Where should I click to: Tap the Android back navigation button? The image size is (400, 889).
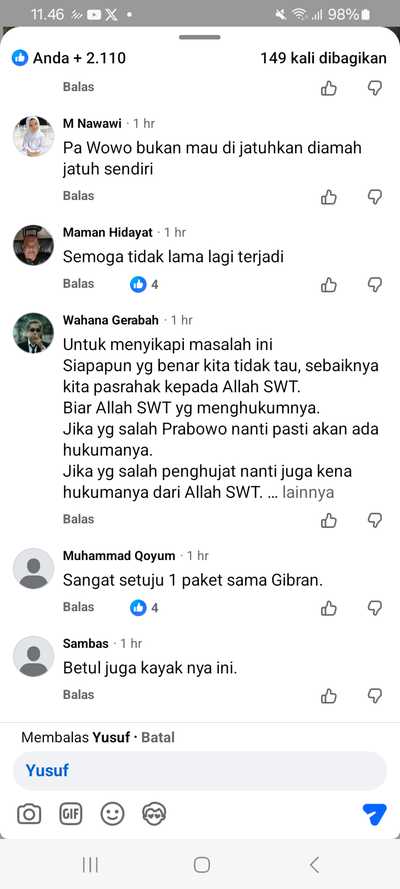pos(314,865)
